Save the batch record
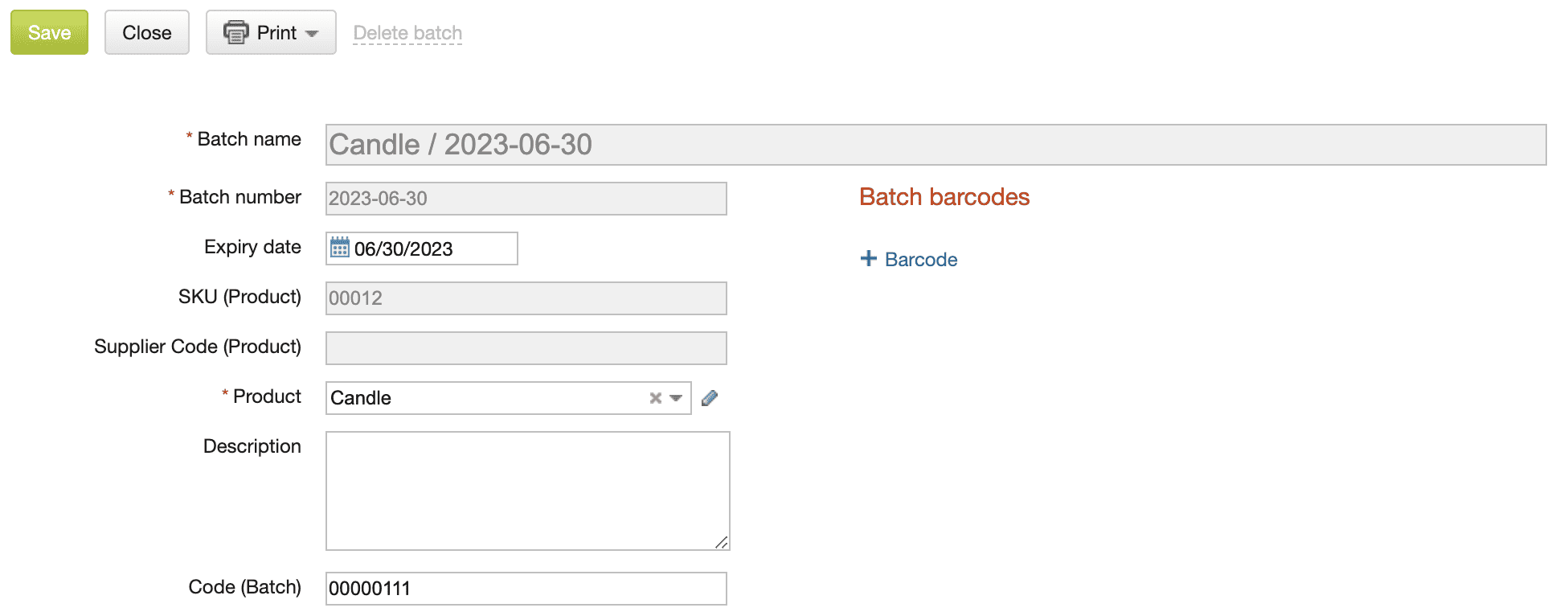Screen dimensions: 1568x616 49,32
